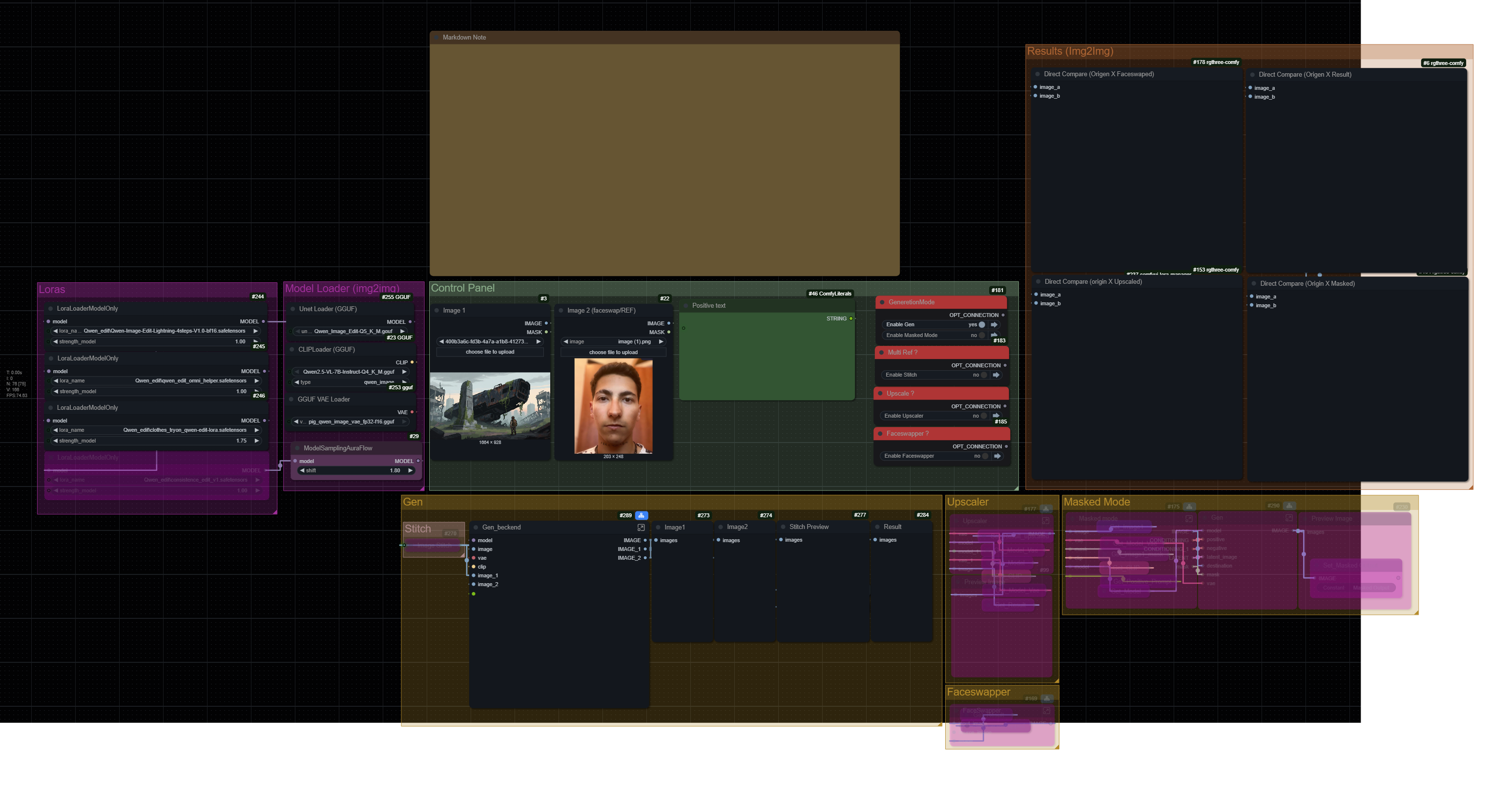Collapse the LoraLoaderModelOnly node with Lightning-4steps lora
1512x803 pixels.
point(50,308)
